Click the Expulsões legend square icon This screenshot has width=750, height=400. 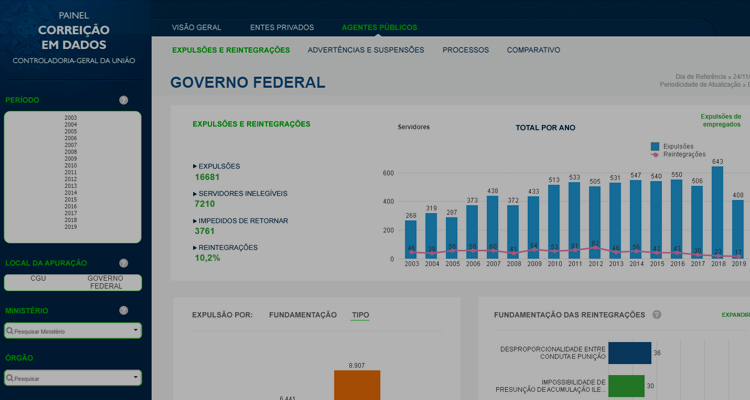click(x=655, y=147)
